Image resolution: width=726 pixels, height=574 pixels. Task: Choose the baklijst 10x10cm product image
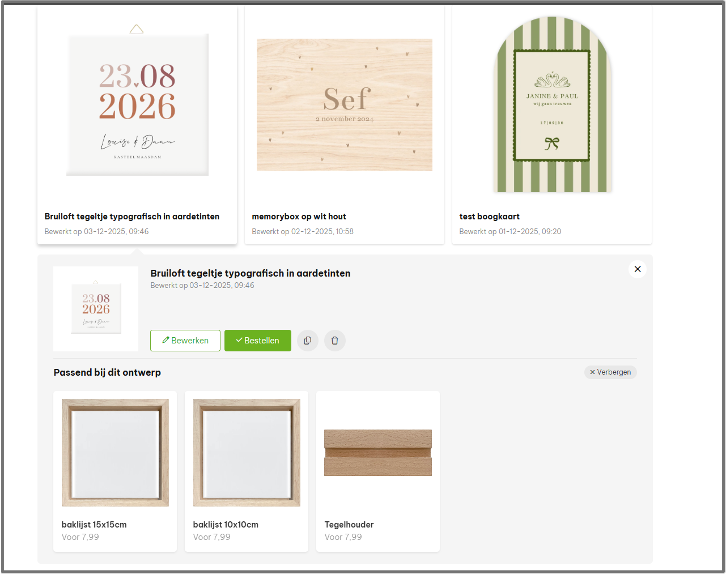[246, 453]
